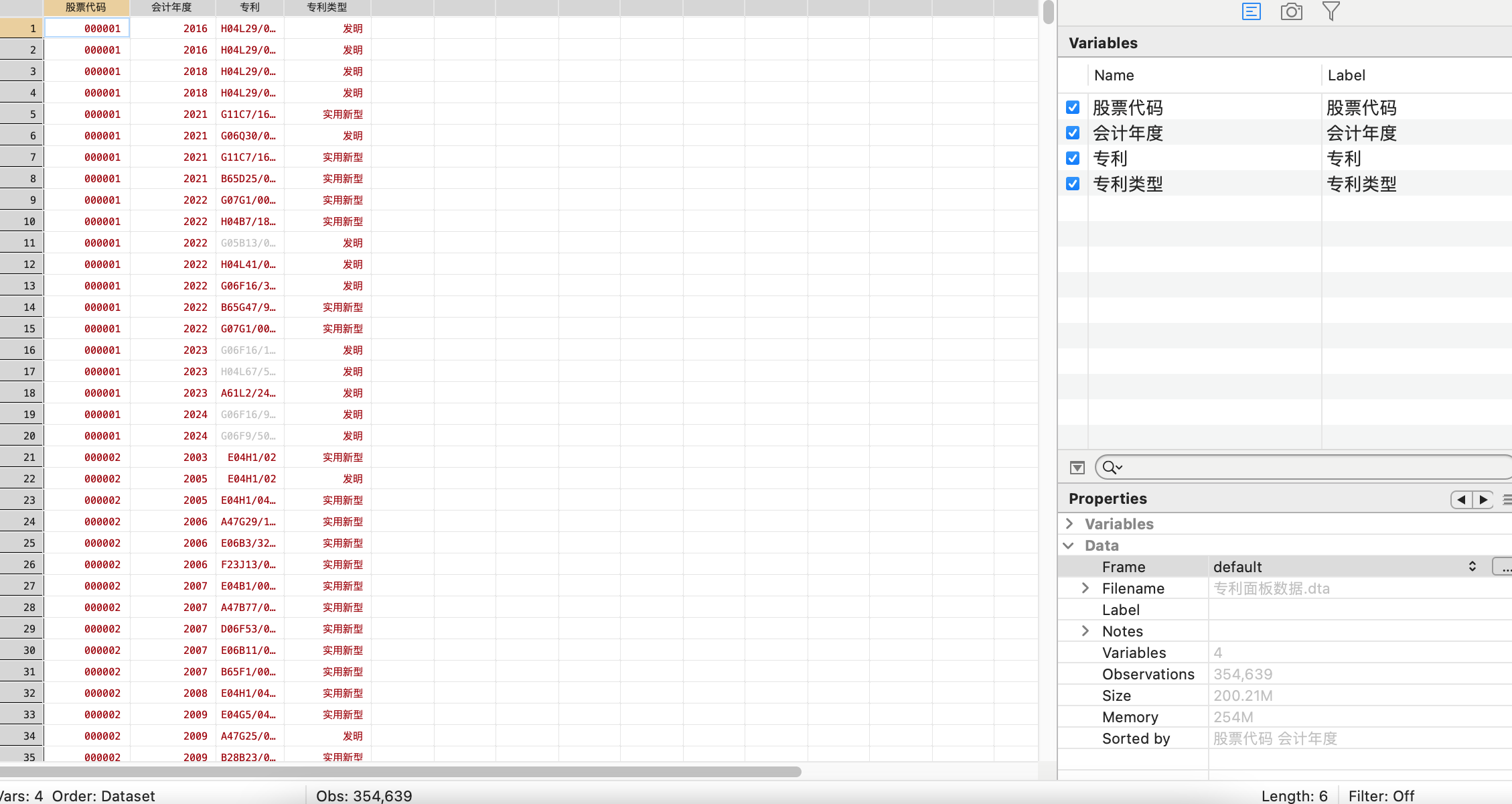Screen dimensions: 1512x804
Task: Click the horizontal scrollbar under data grid
Action: tap(402, 772)
